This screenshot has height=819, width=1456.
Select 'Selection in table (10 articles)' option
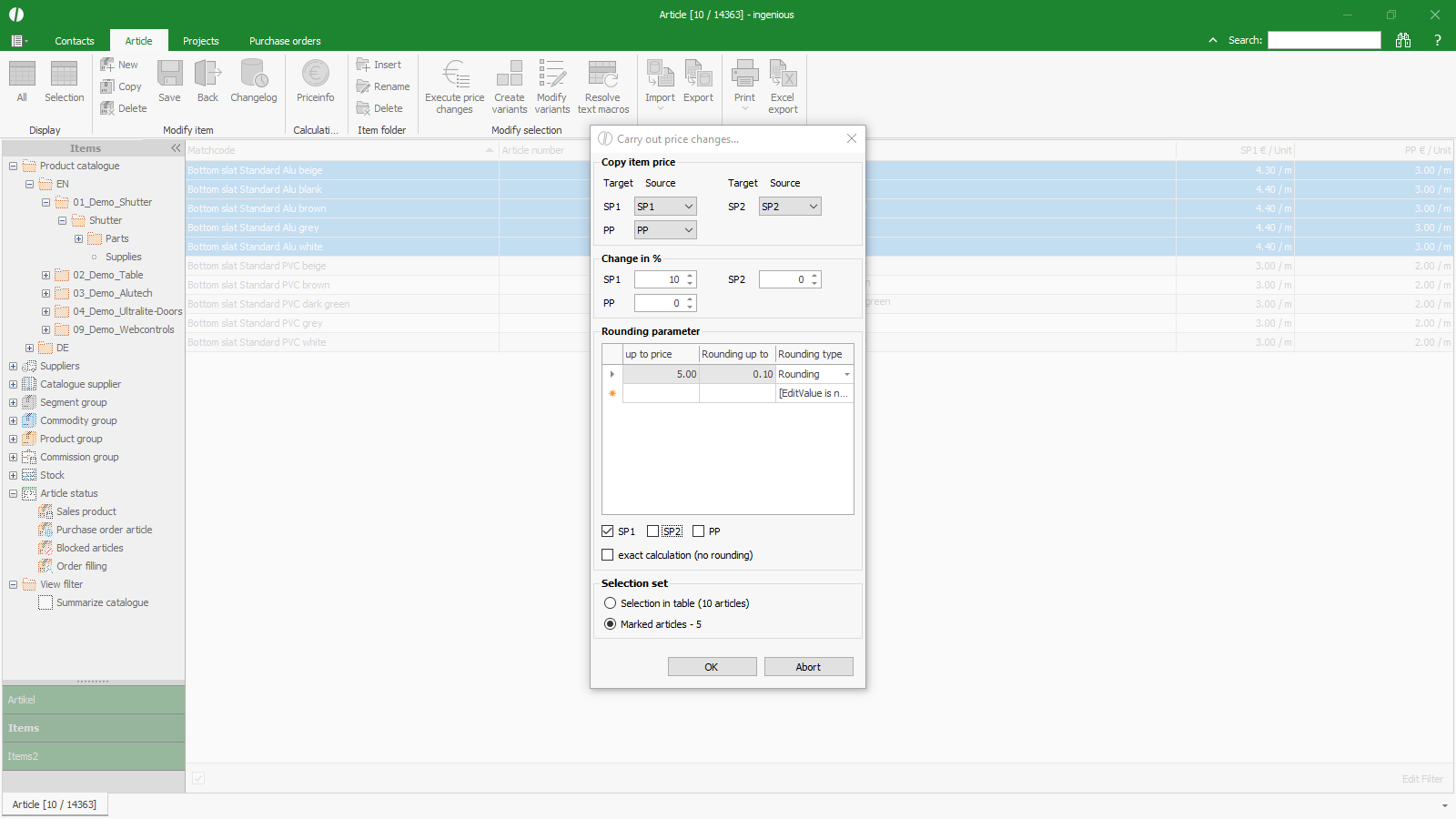coord(611,603)
